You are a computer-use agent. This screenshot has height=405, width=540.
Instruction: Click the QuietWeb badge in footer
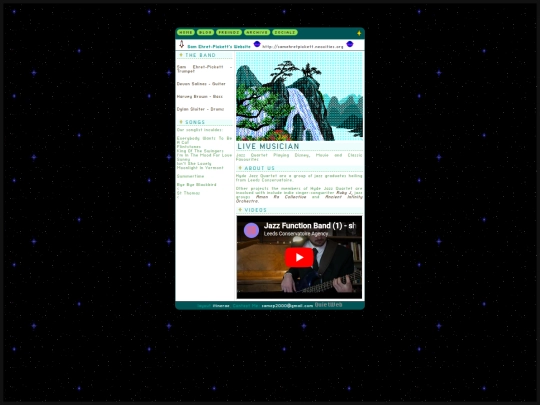(329, 305)
